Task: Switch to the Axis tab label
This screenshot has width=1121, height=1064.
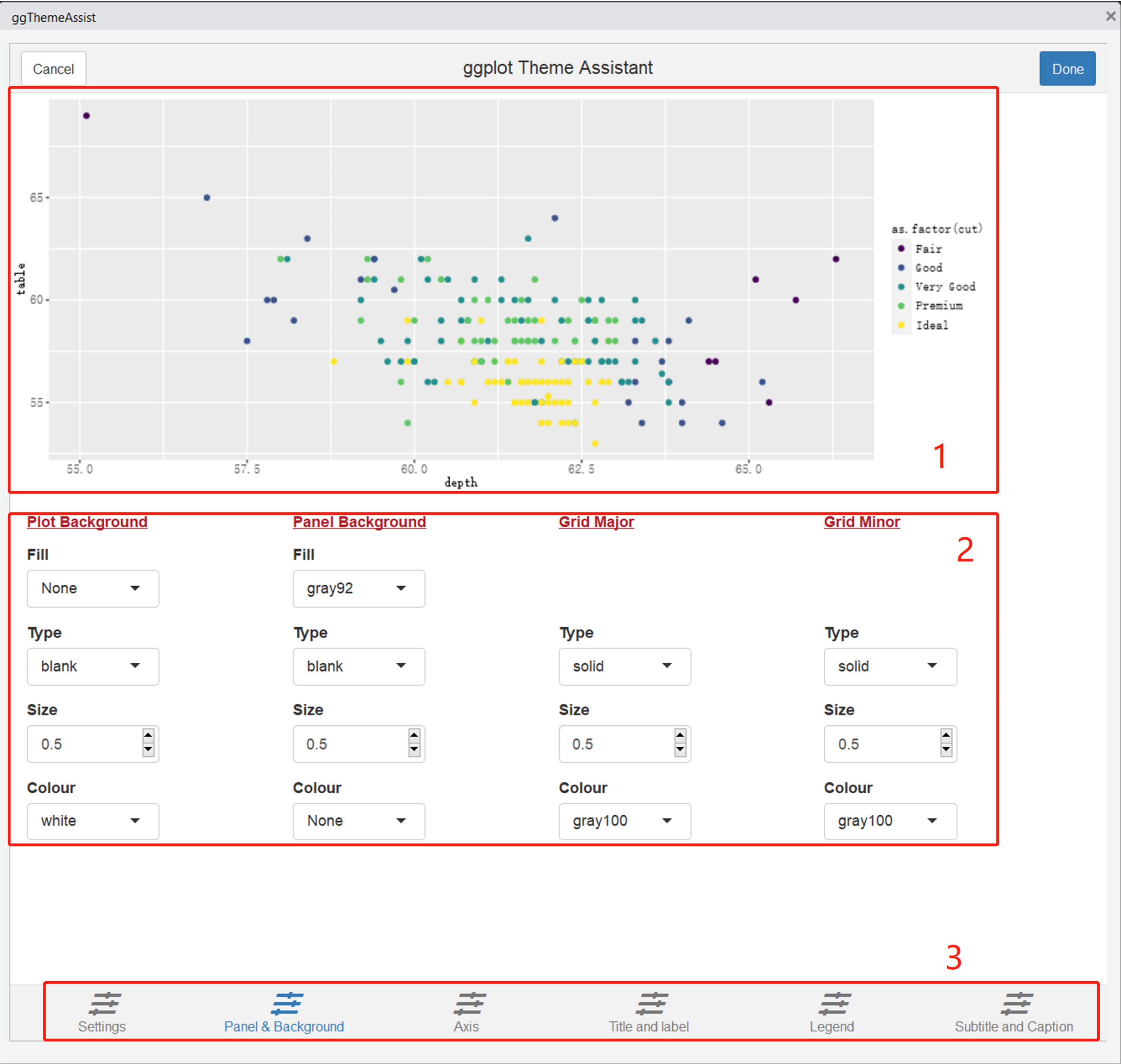Action: pos(466,1027)
